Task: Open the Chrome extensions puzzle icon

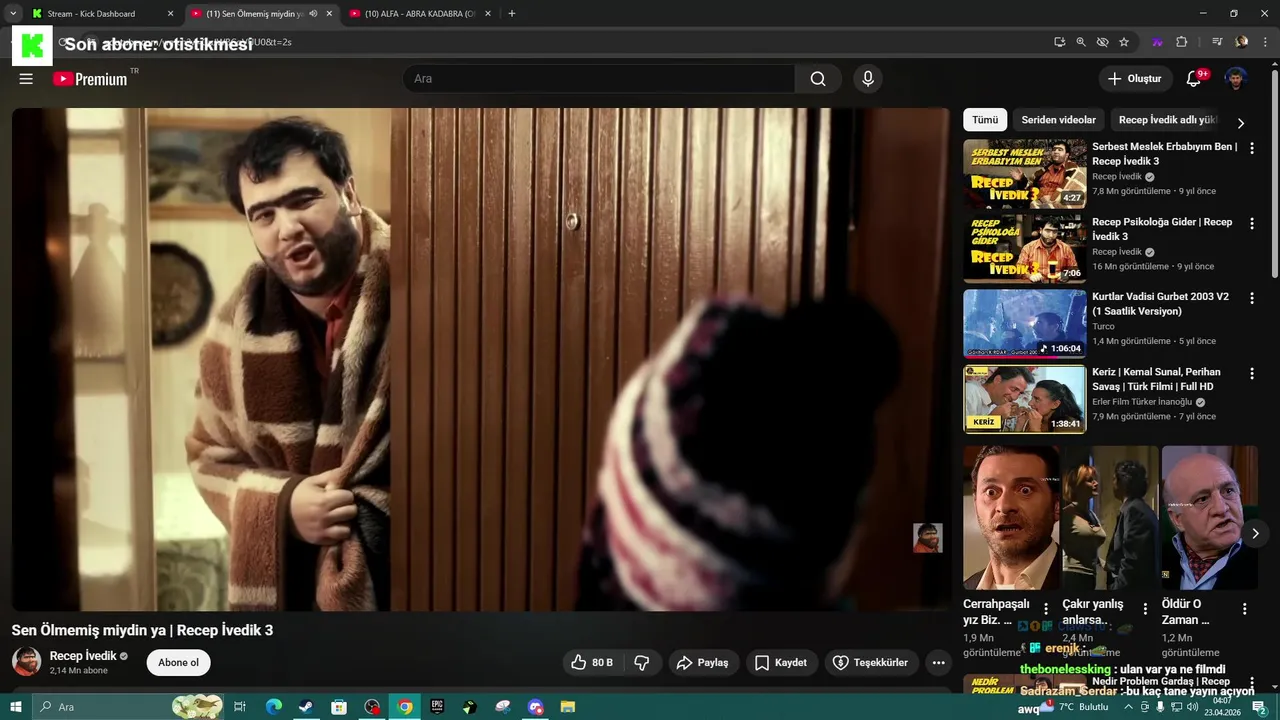Action: 1181,42
